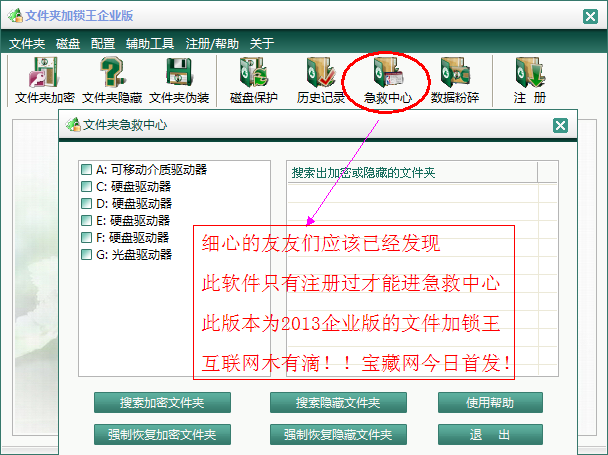Open the 历史记录 history tool

(x=321, y=81)
